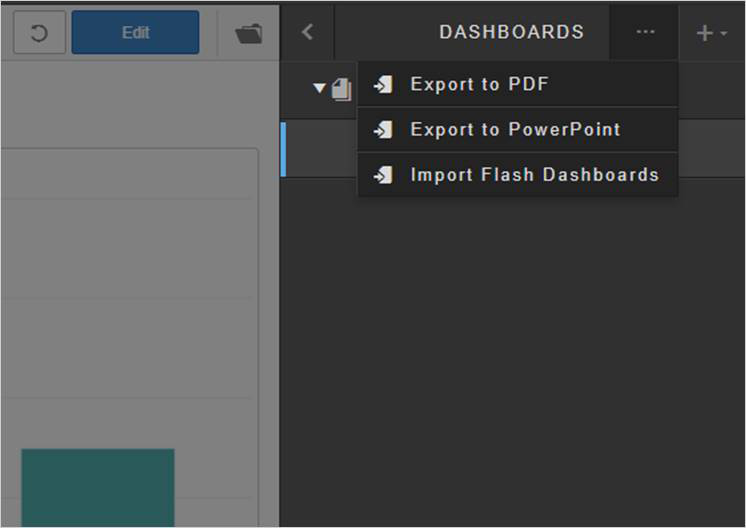Image resolution: width=746 pixels, height=528 pixels.
Task: Collapse the Dashboards panel with the left chevron
Action: click(307, 32)
